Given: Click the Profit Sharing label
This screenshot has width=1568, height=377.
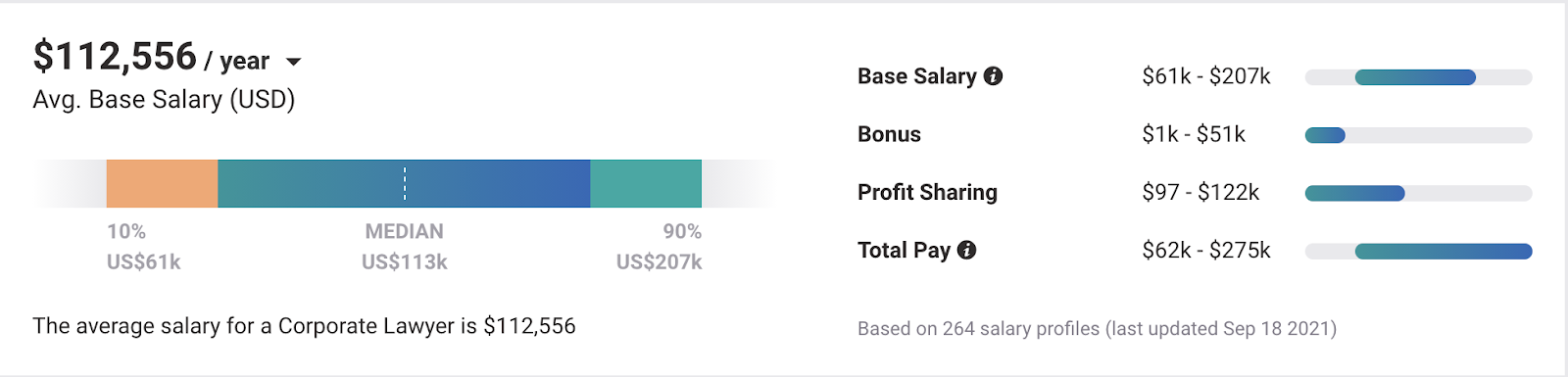Looking at the screenshot, I should click(927, 192).
